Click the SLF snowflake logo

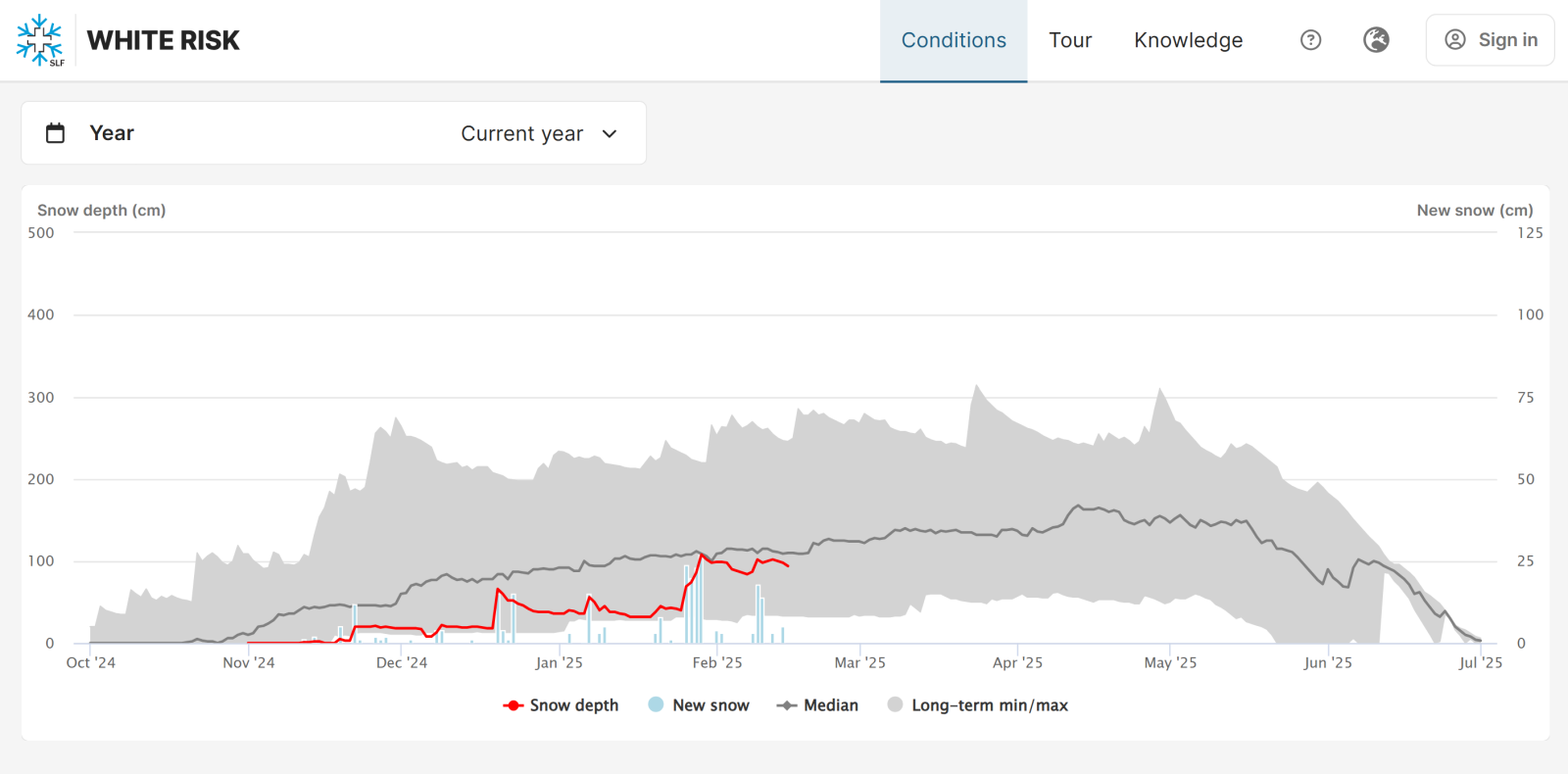point(40,40)
